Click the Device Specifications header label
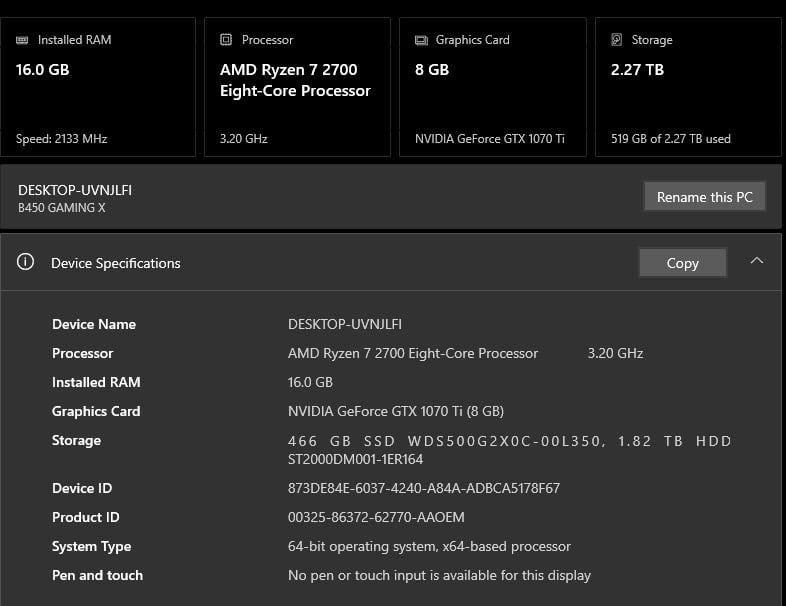This screenshot has width=786, height=606. click(x=116, y=263)
